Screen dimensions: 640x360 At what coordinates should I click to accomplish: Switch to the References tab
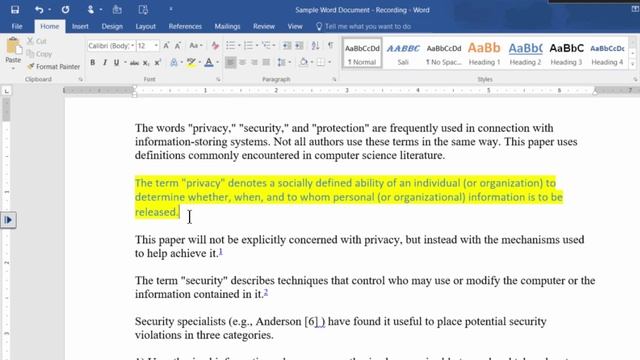coord(185,27)
